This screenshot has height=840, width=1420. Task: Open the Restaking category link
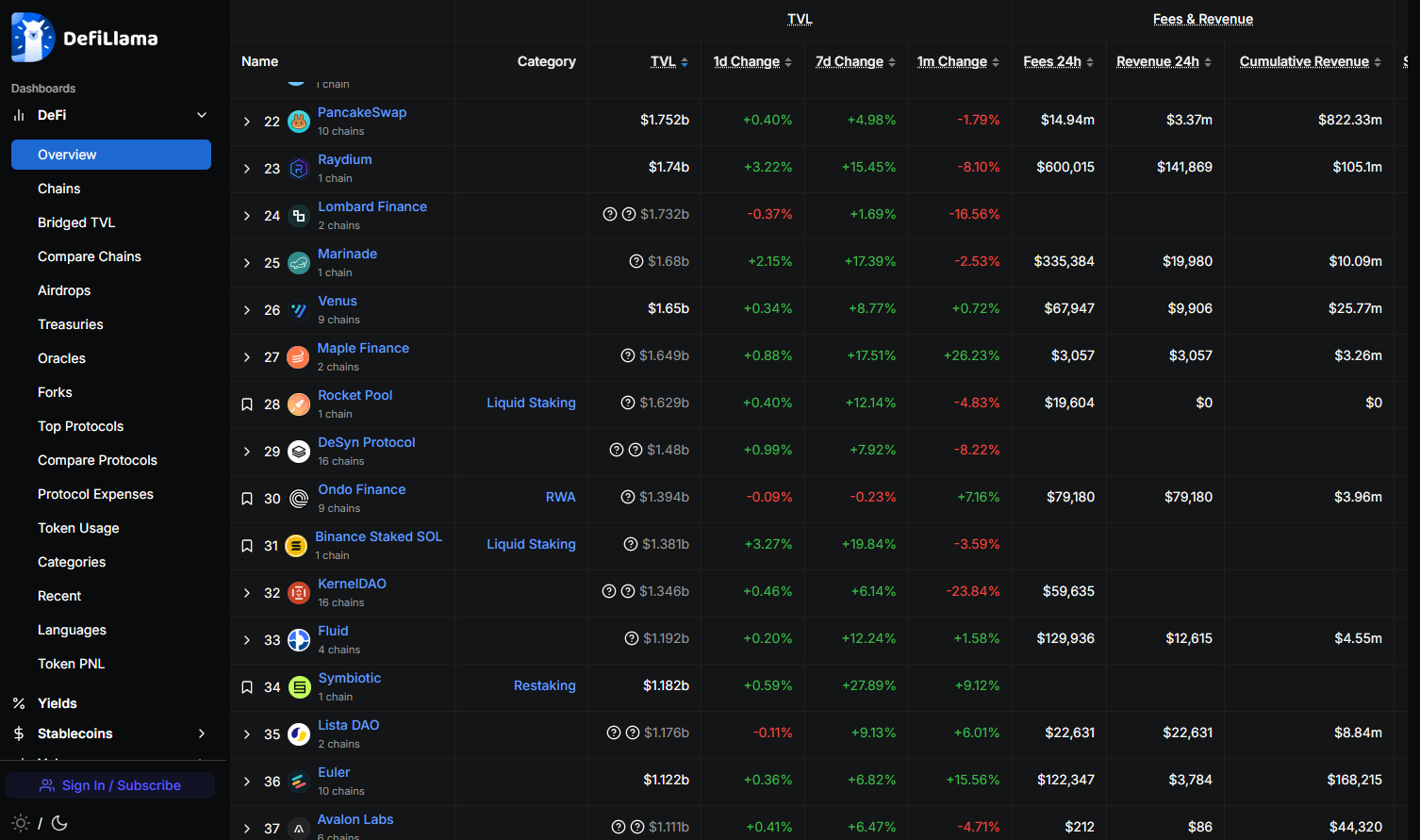tap(544, 685)
